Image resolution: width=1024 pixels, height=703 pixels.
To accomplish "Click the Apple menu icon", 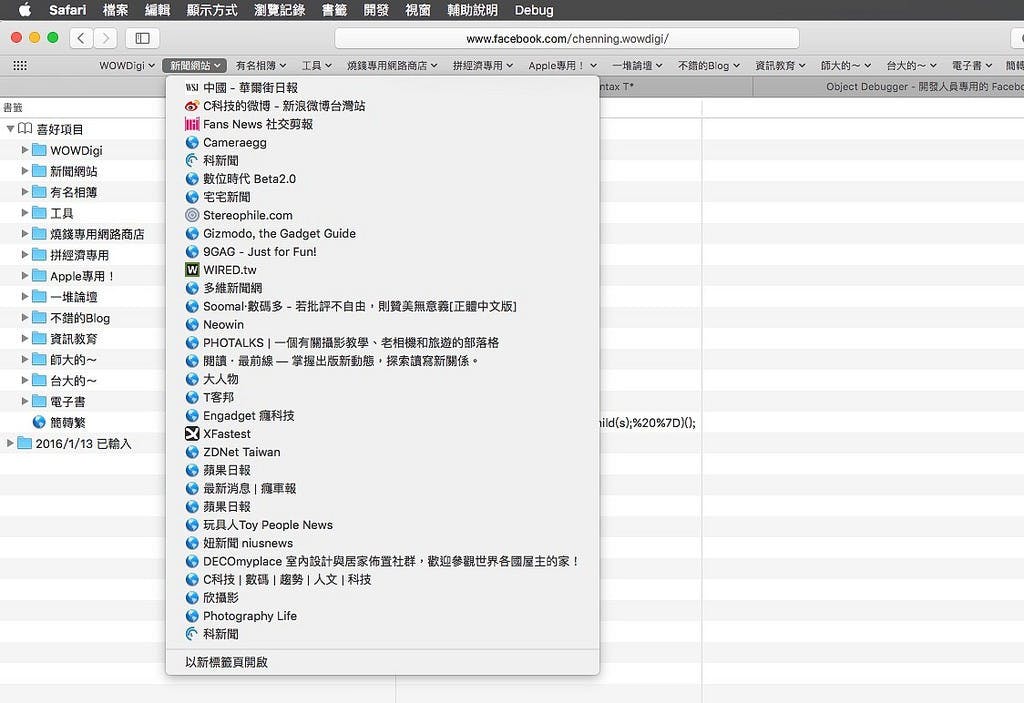I will 24,11.
